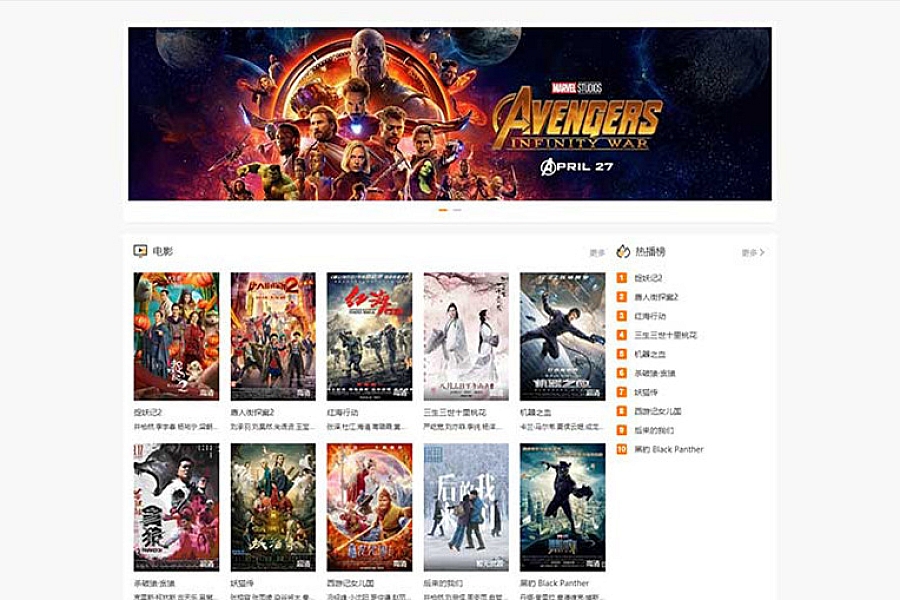Click the flame icon beside 热播榜
Screen dimensions: 900x600
[x=623, y=251]
